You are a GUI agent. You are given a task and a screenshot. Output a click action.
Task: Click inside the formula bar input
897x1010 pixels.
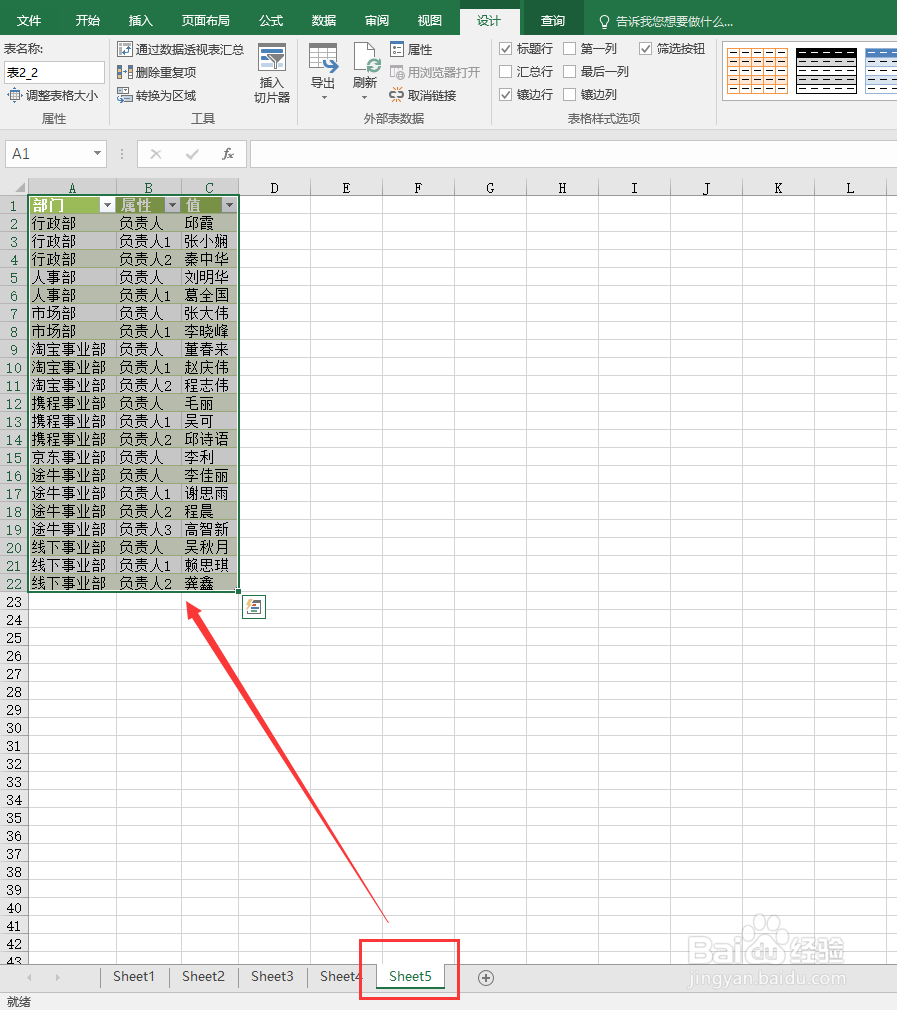pos(573,154)
